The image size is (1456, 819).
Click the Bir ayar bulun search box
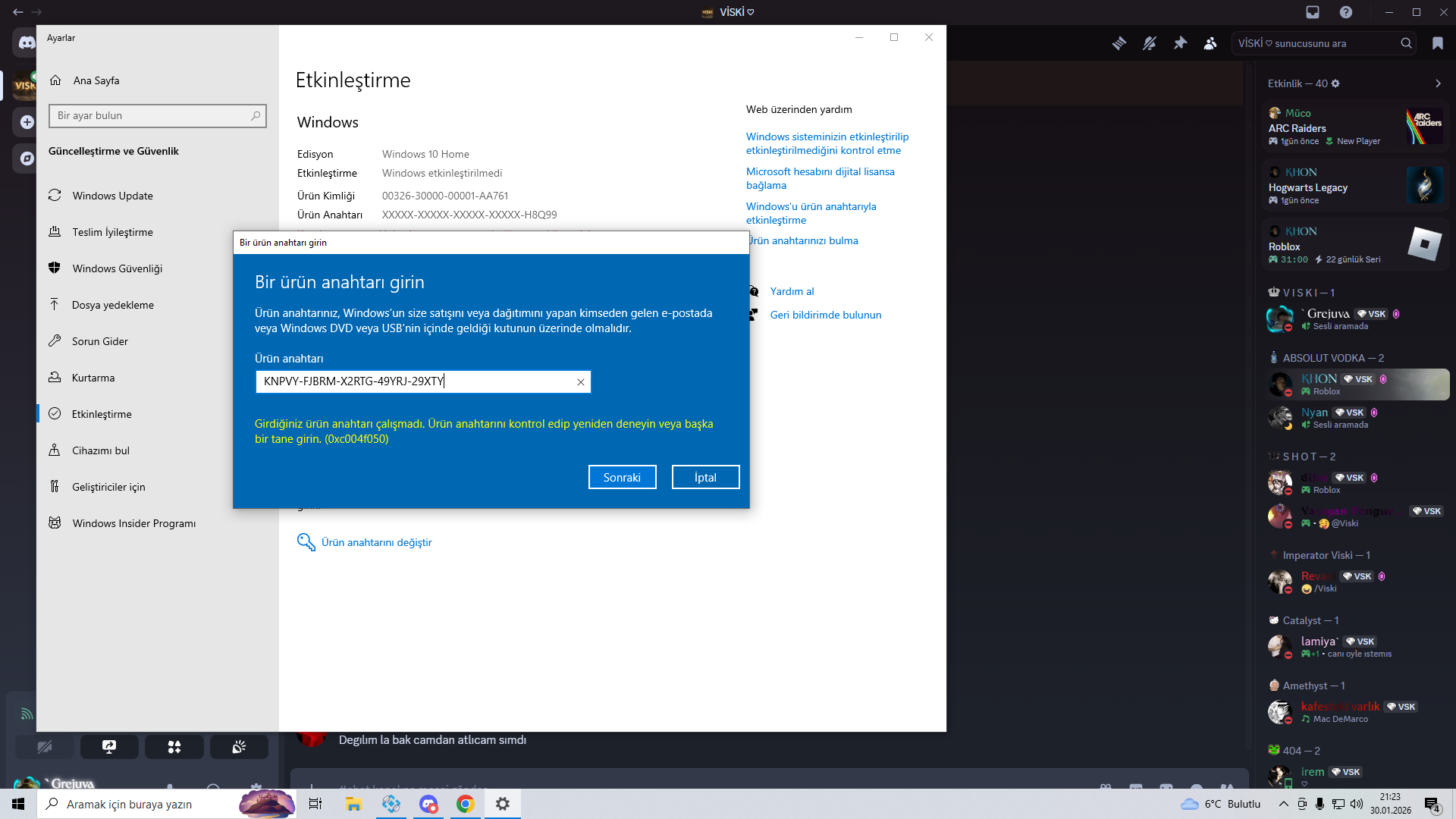click(158, 115)
